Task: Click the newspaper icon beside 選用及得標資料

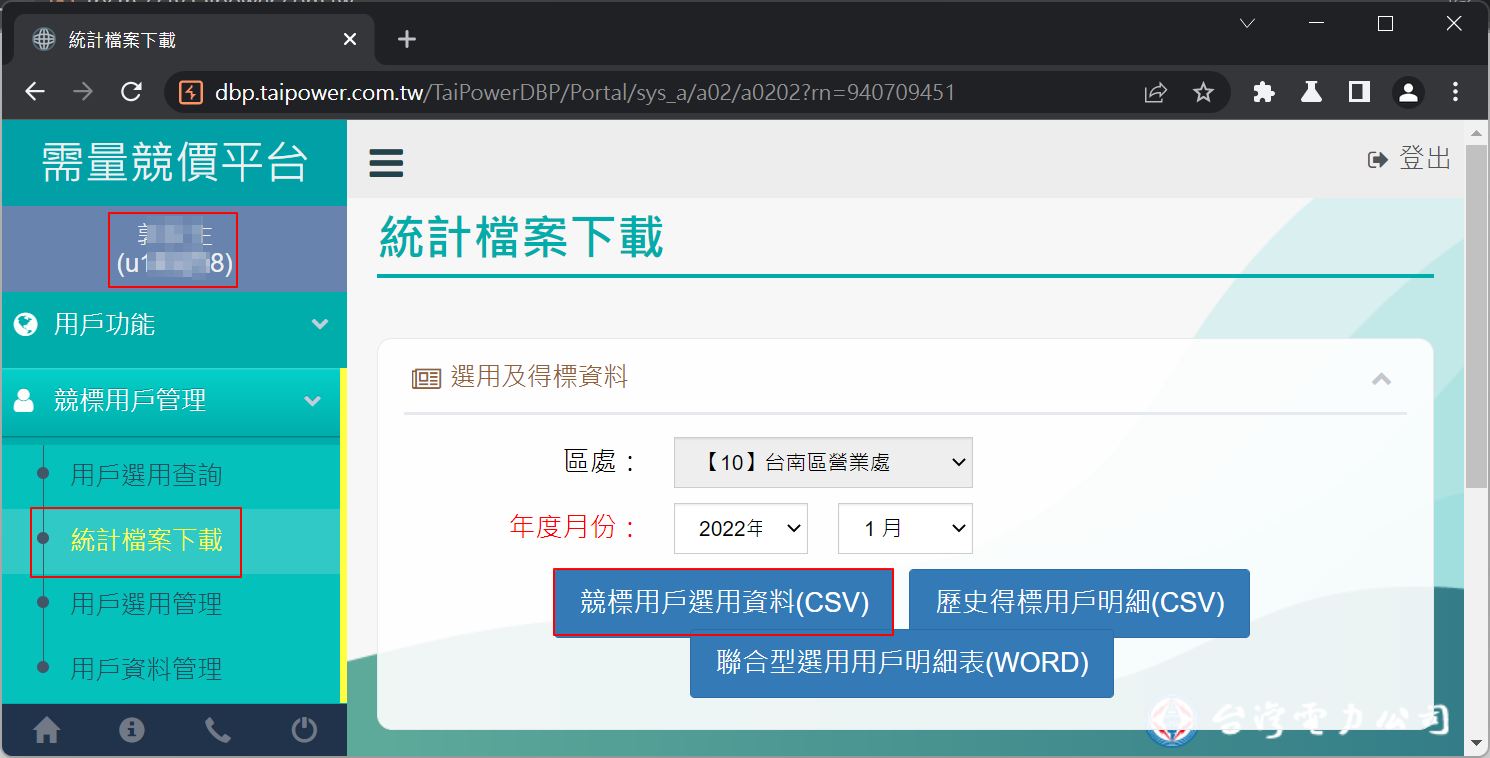Action: (x=426, y=378)
